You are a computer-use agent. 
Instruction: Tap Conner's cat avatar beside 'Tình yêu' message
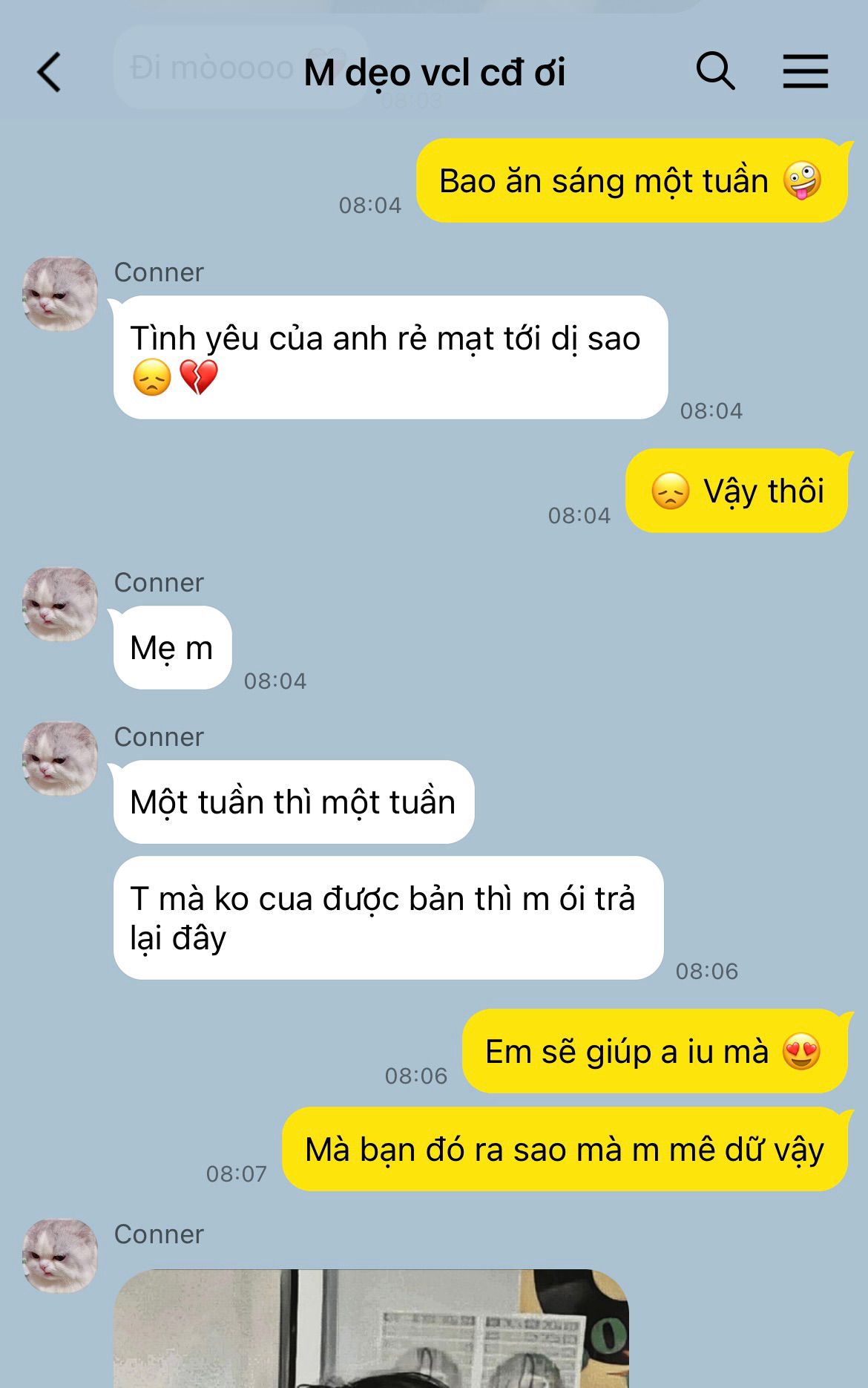click(60, 294)
